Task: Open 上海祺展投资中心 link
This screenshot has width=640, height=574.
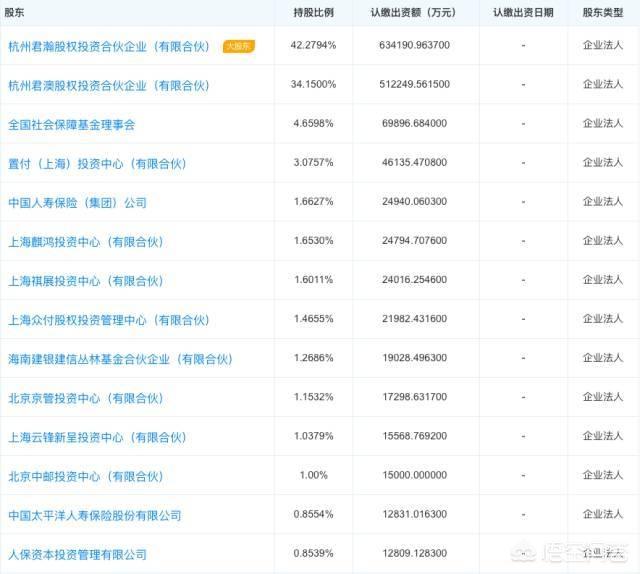Action: (86, 281)
